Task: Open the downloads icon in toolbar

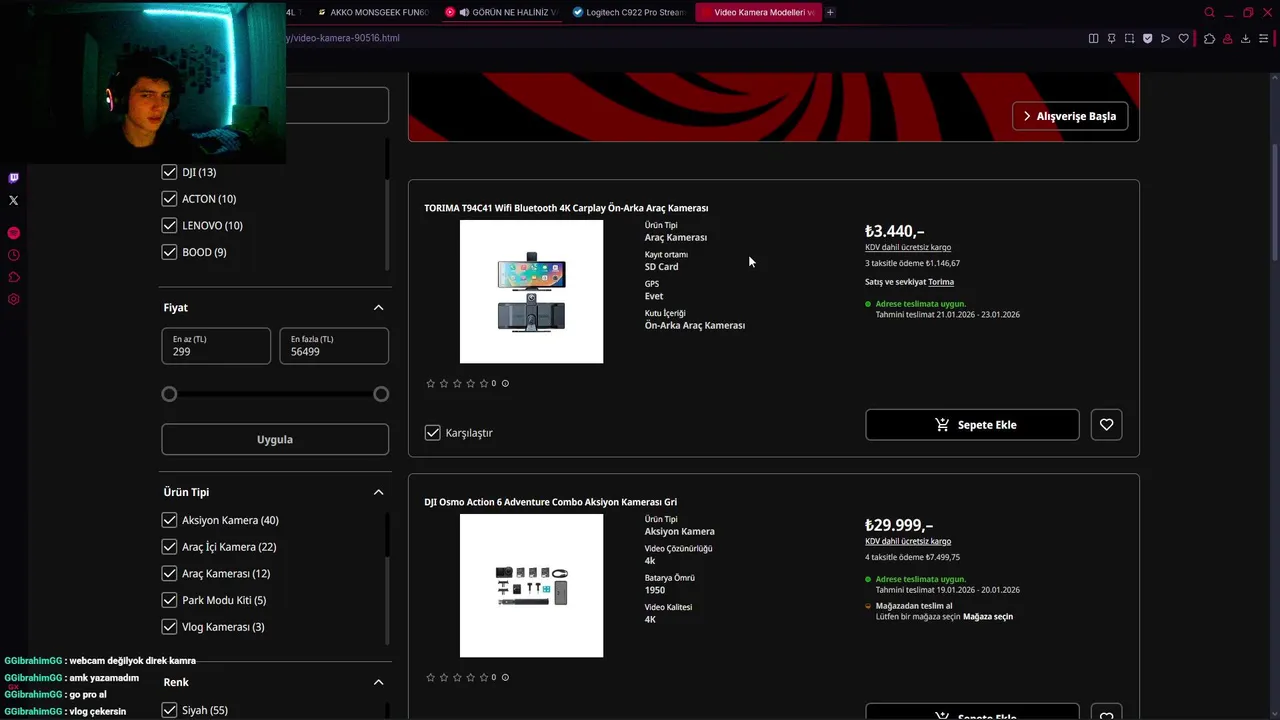Action: [1245, 38]
